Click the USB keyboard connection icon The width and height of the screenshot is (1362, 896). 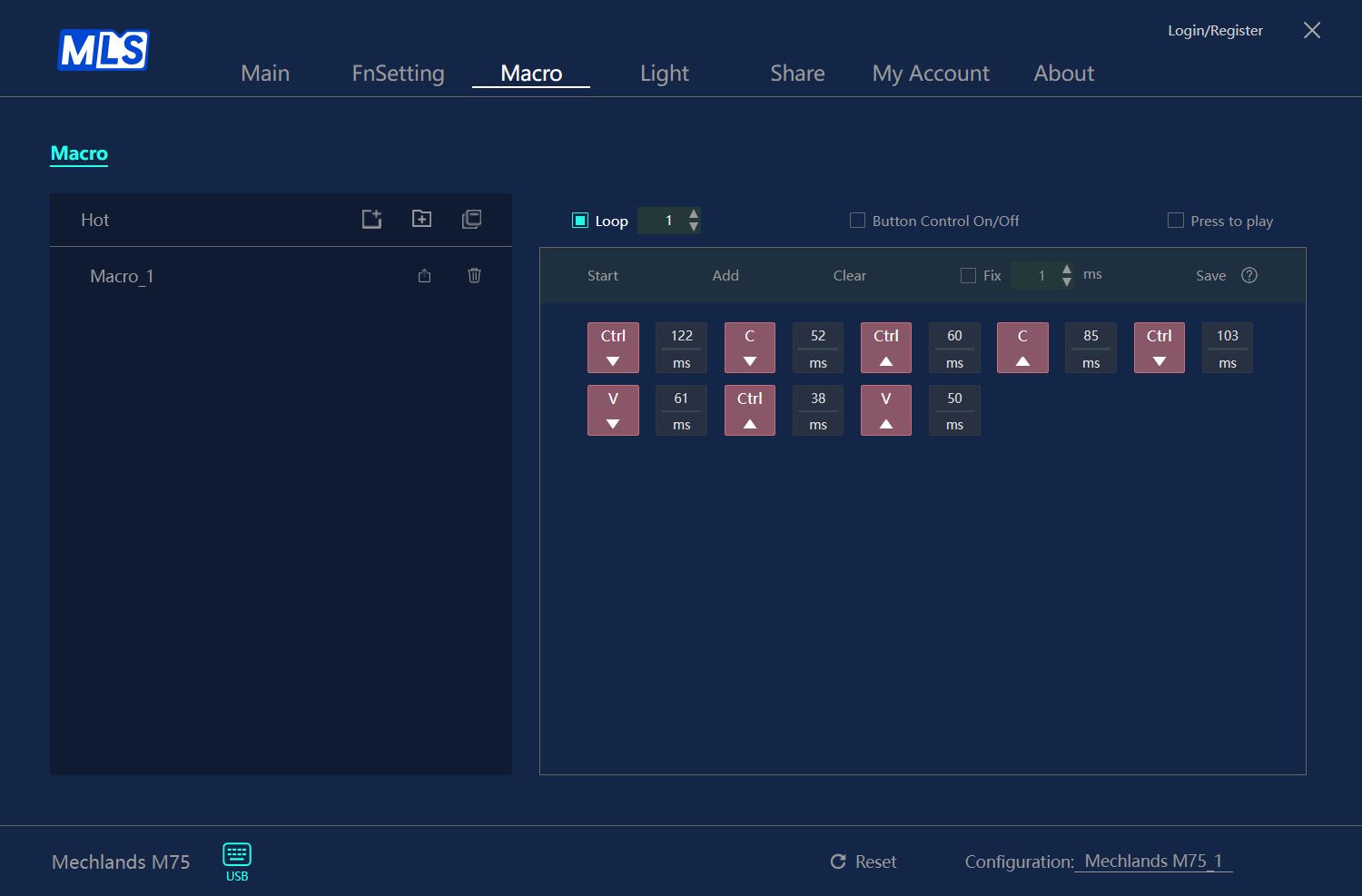[237, 862]
